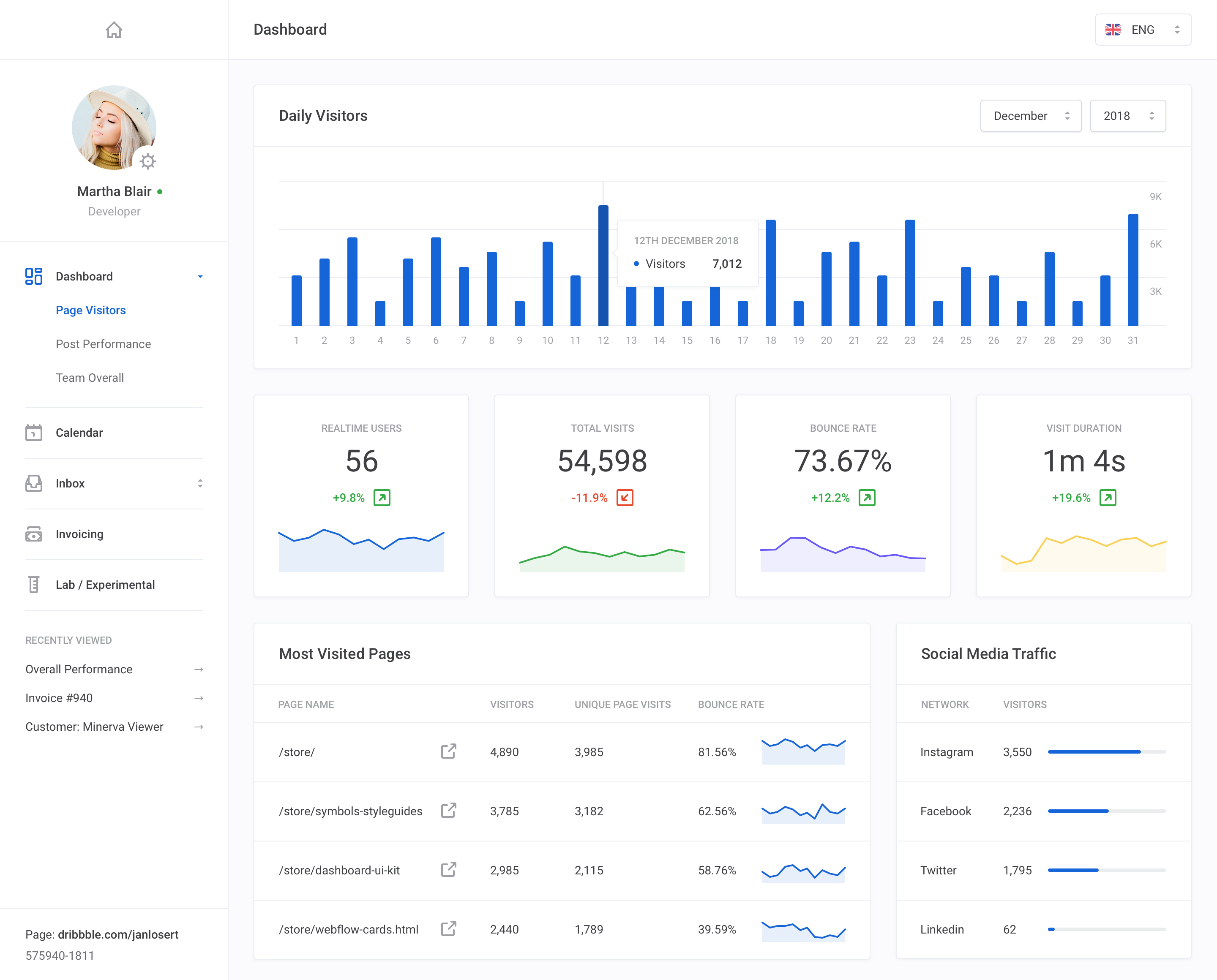Select Page Visitors tab
Viewport: 1217px width, 980px height.
click(x=91, y=310)
